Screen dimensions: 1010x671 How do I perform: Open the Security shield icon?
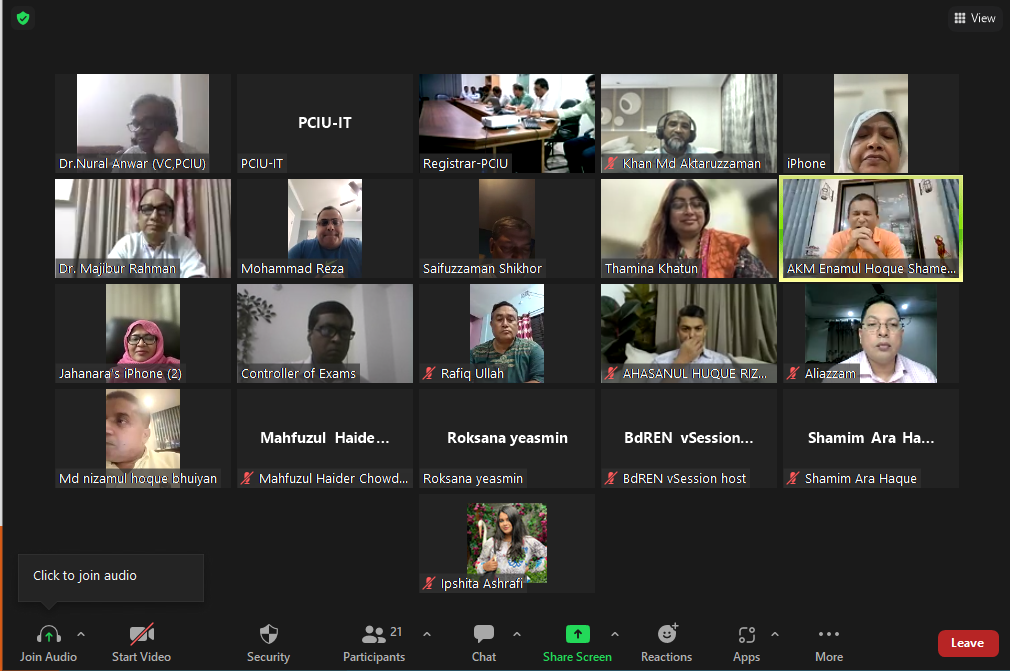[x=269, y=634]
